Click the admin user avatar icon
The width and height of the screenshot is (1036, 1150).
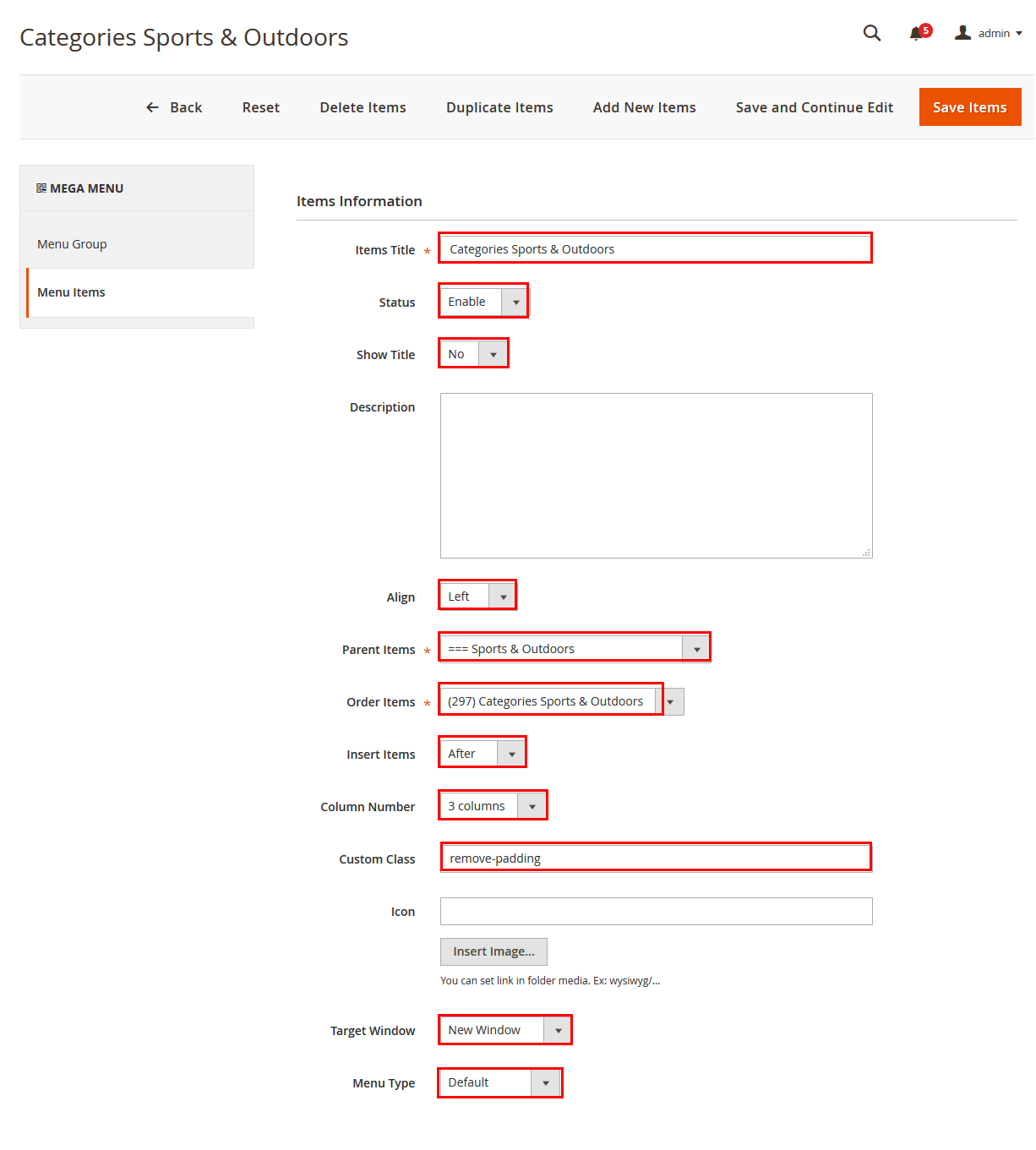(x=962, y=32)
